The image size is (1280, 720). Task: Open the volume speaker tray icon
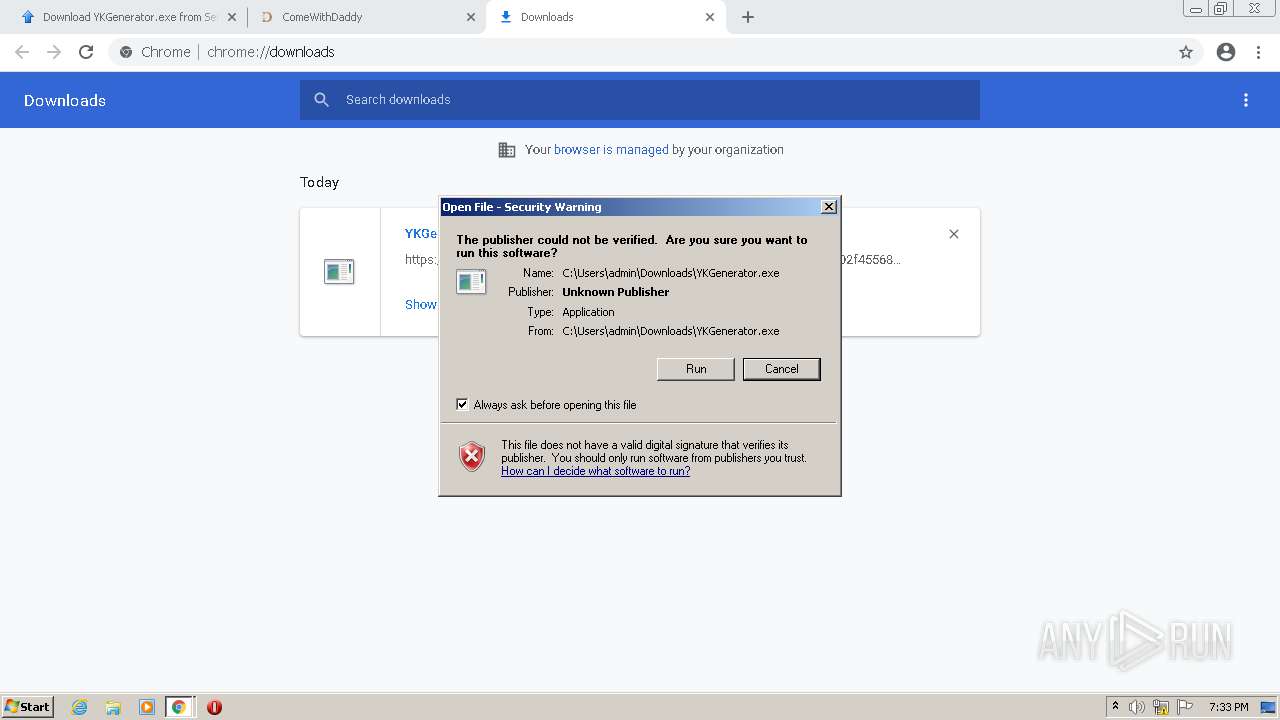[1137, 707]
